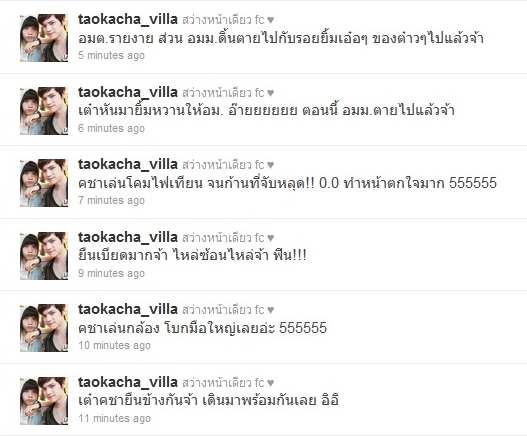Click taokacha_villa username on the 7 minutes tweet

click(128, 164)
